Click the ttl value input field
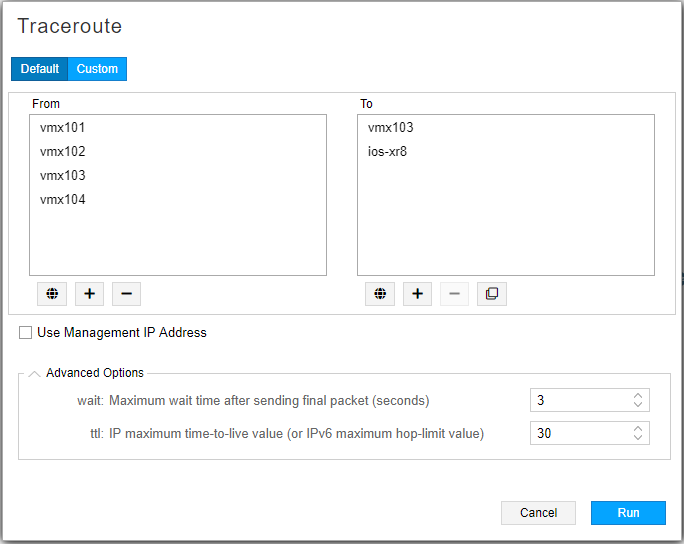 pyautogui.click(x=580, y=434)
